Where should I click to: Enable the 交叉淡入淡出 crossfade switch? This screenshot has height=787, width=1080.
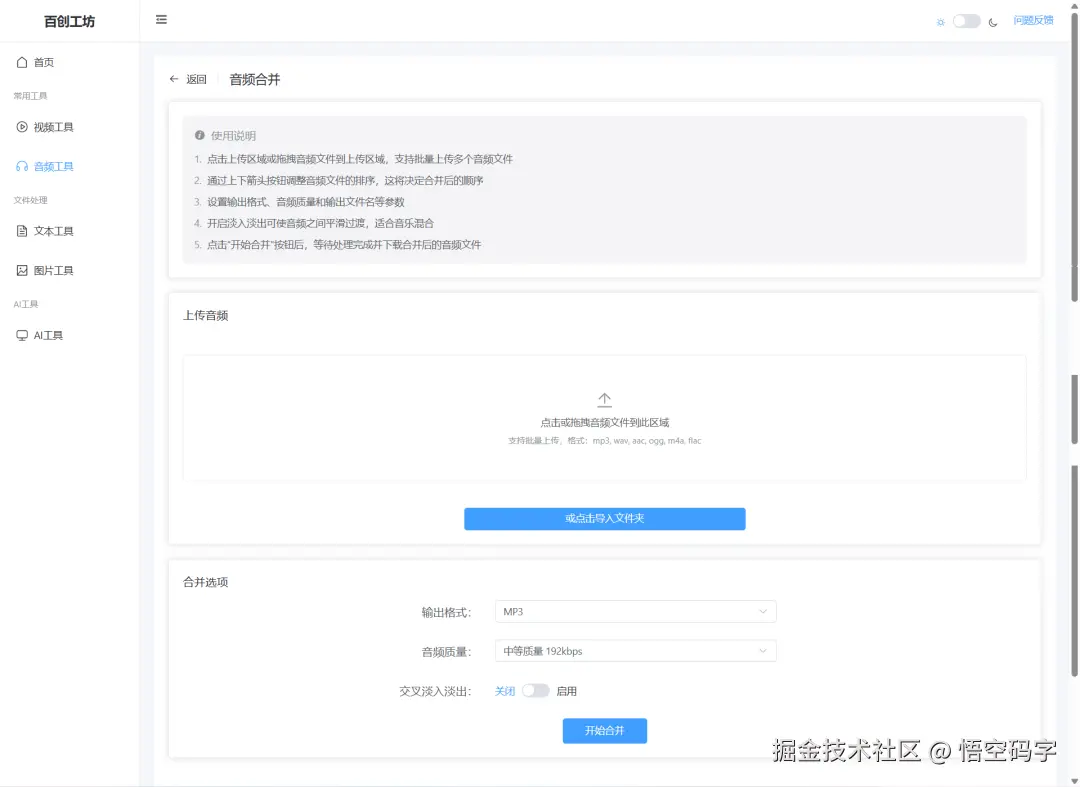pos(536,690)
